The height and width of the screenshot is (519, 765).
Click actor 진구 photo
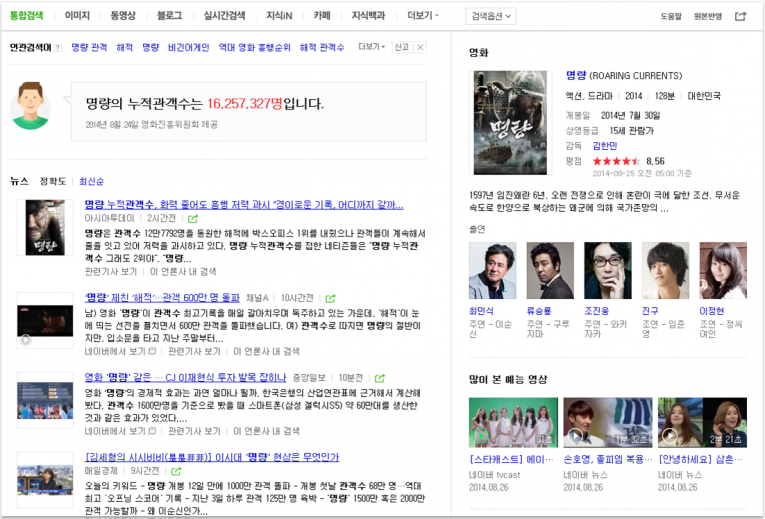coord(665,271)
